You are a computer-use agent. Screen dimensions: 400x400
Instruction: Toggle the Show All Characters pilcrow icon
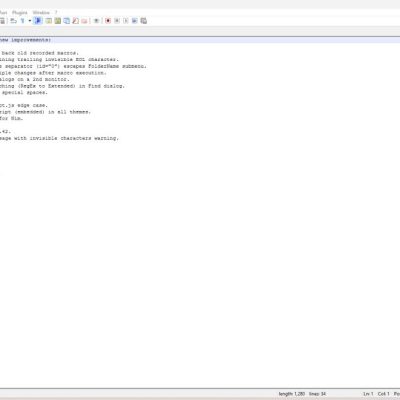pyautogui.click(x=22, y=21)
